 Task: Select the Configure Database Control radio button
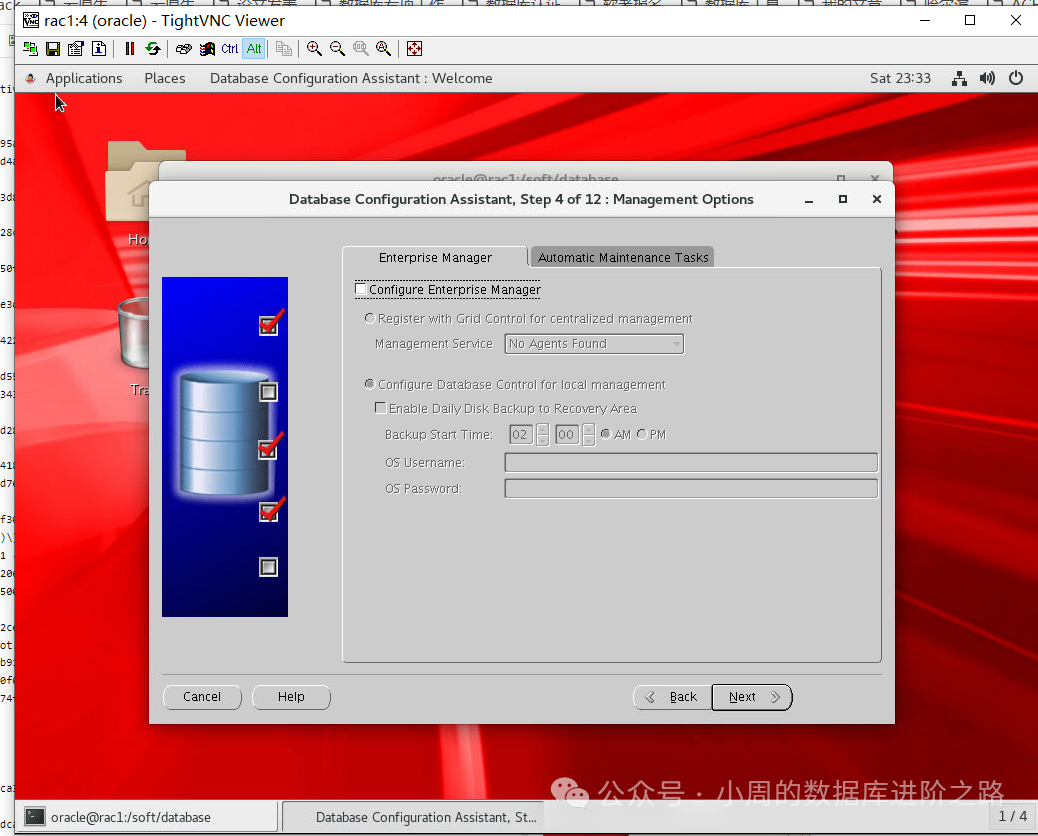pyautogui.click(x=369, y=384)
